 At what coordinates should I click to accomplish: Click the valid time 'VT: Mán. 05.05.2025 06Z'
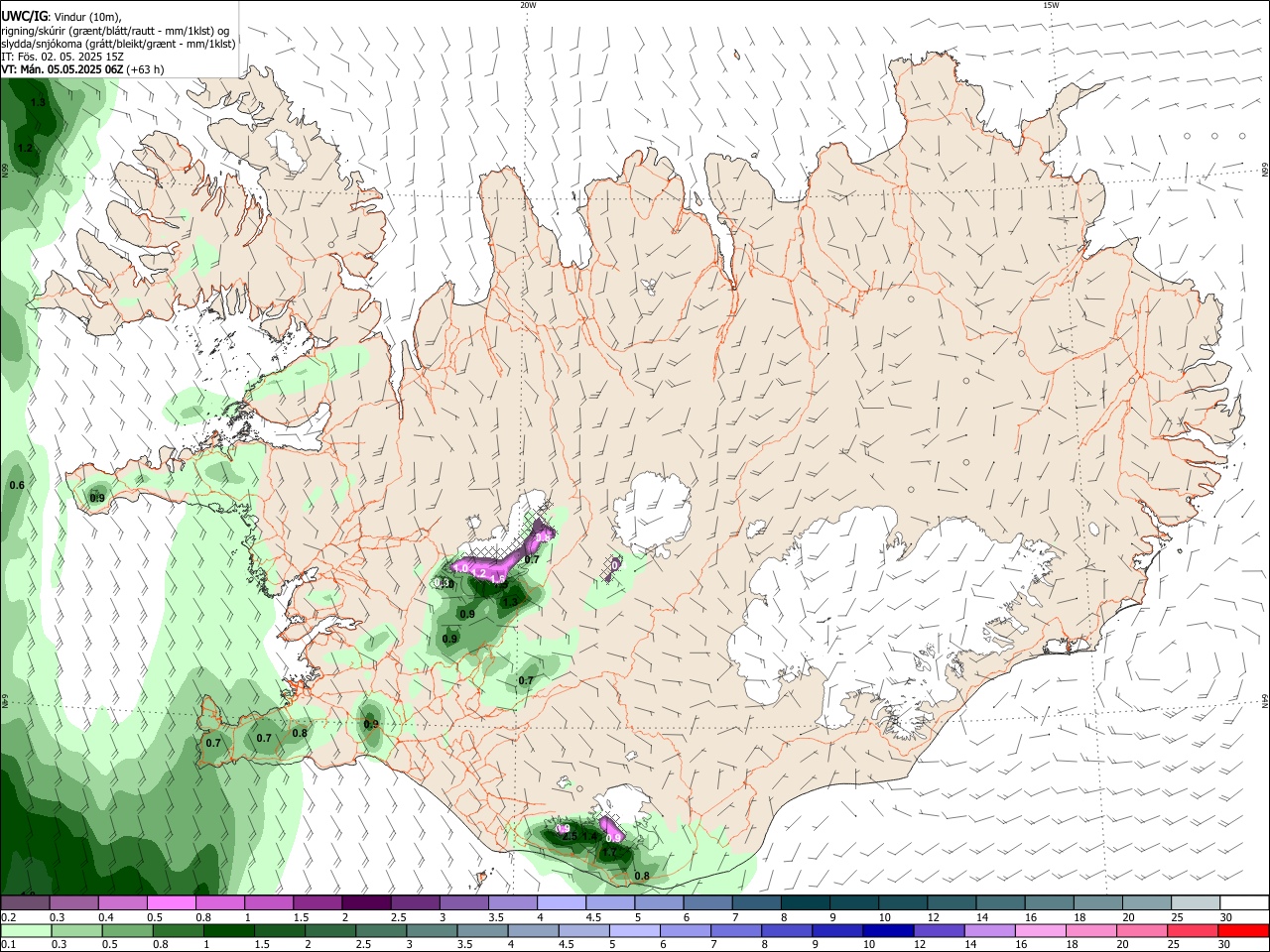coord(63,69)
